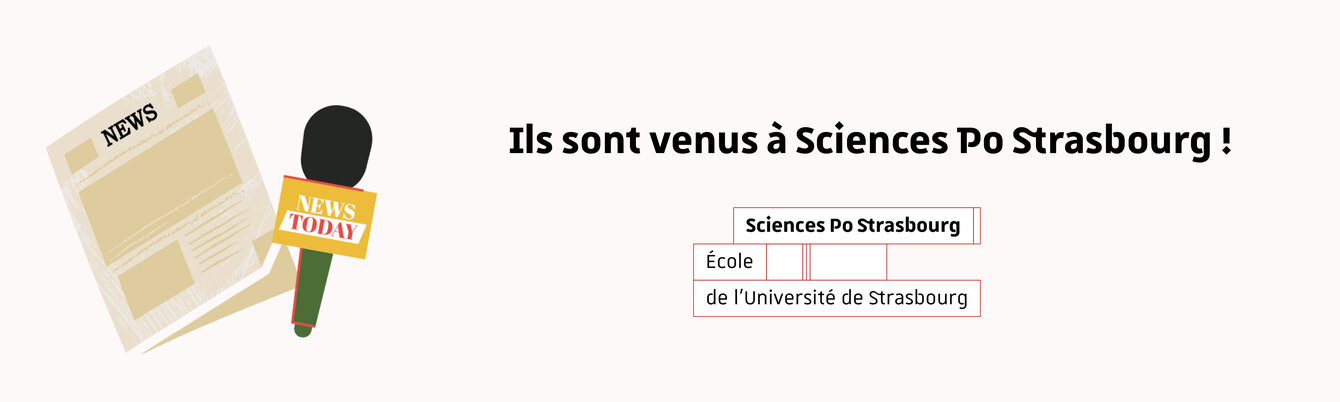
Task: Click the small square right of NEWS headline
Action: pos(188,93)
